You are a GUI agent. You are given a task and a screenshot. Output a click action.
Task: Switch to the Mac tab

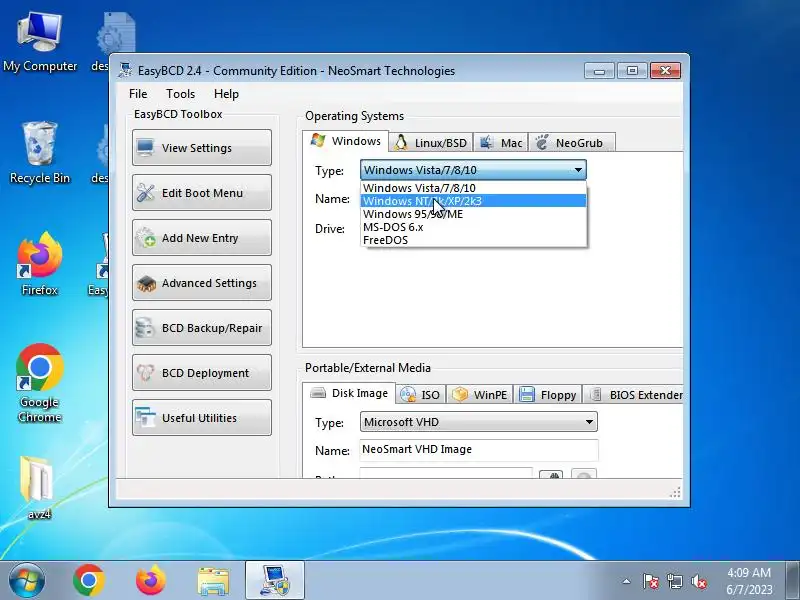(x=501, y=142)
